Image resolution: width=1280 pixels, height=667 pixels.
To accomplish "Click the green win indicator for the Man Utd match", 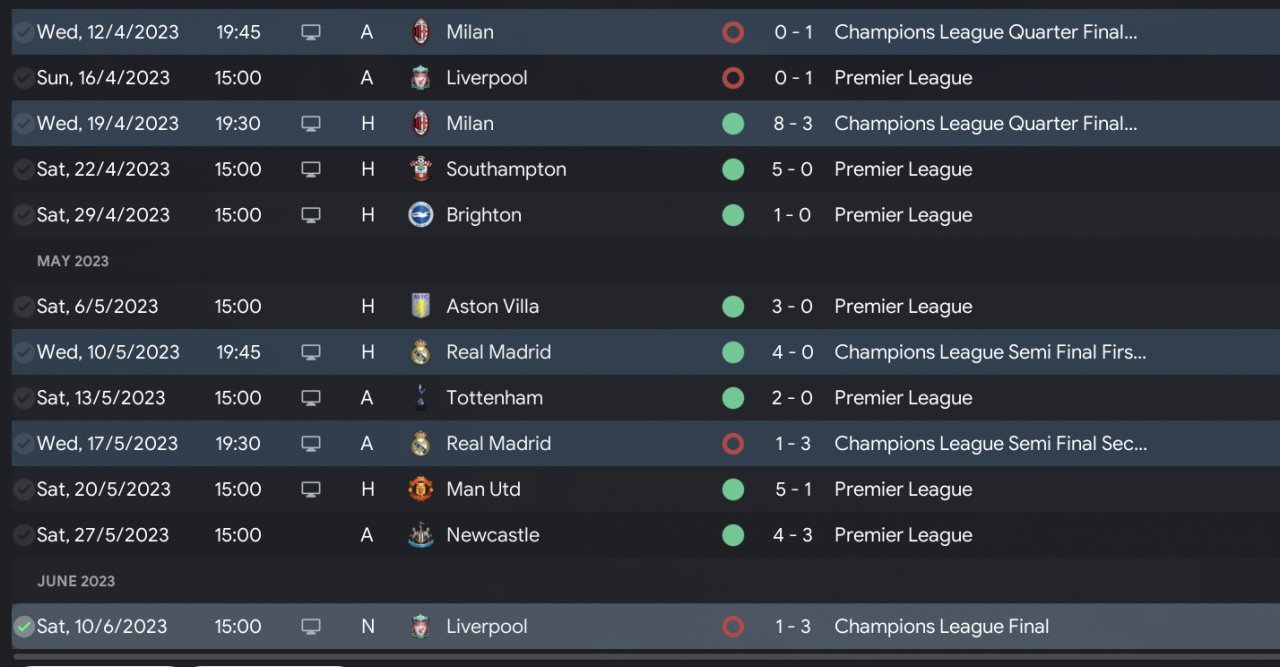I will [x=733, y=489].
